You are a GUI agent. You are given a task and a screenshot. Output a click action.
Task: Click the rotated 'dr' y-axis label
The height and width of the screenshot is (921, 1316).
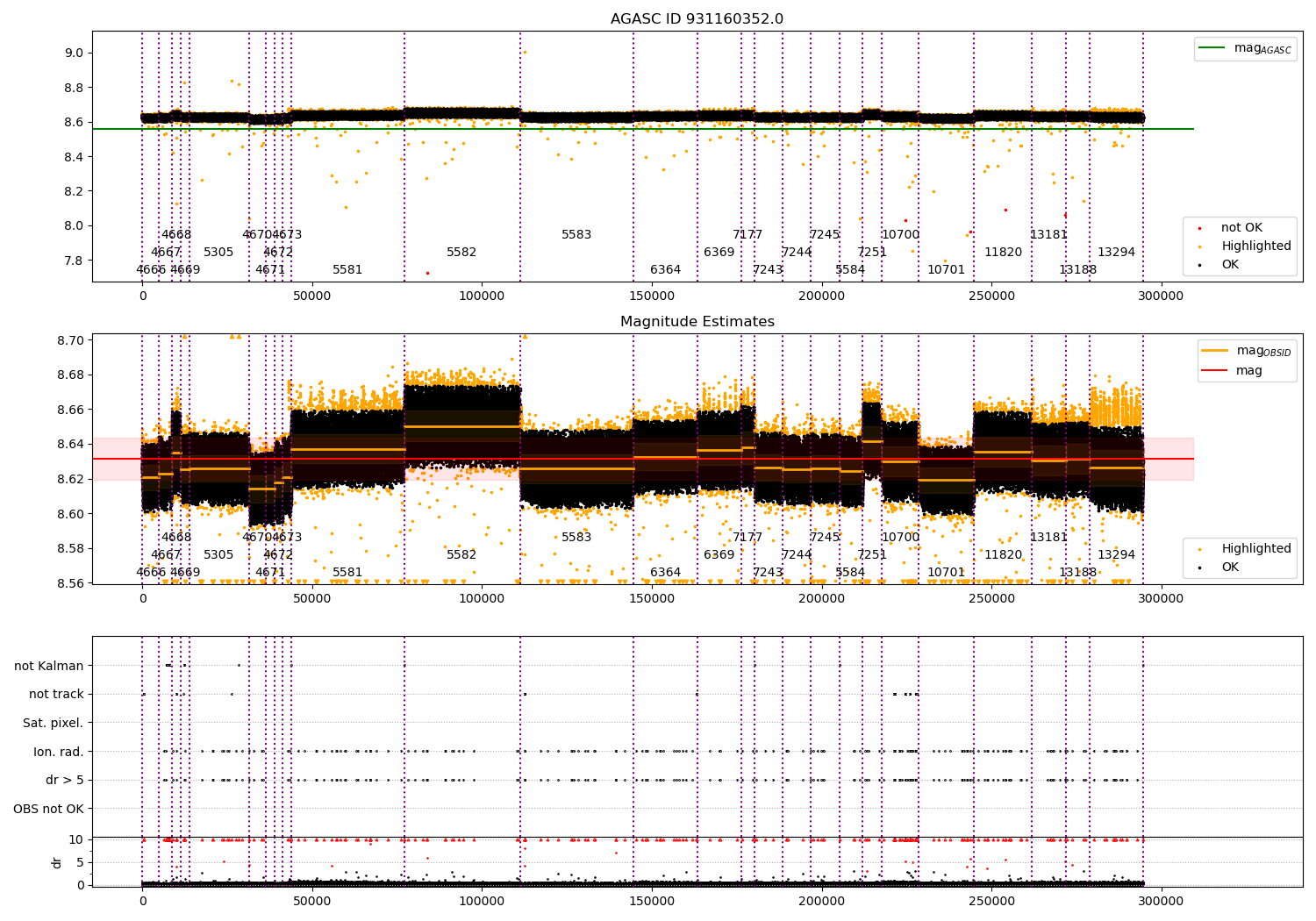click(x=57, y=862)
